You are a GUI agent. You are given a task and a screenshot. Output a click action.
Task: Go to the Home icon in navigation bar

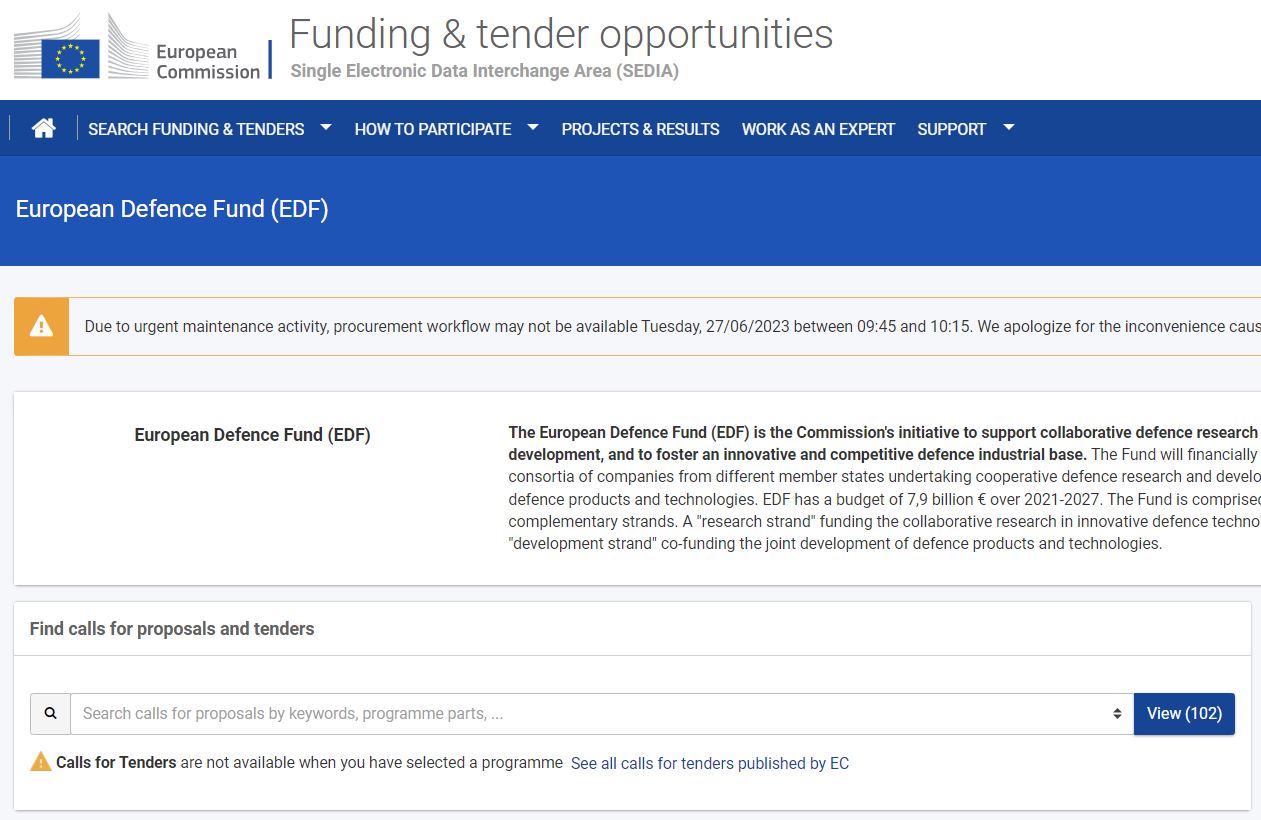pyautogui.click(x=43, y=128)
